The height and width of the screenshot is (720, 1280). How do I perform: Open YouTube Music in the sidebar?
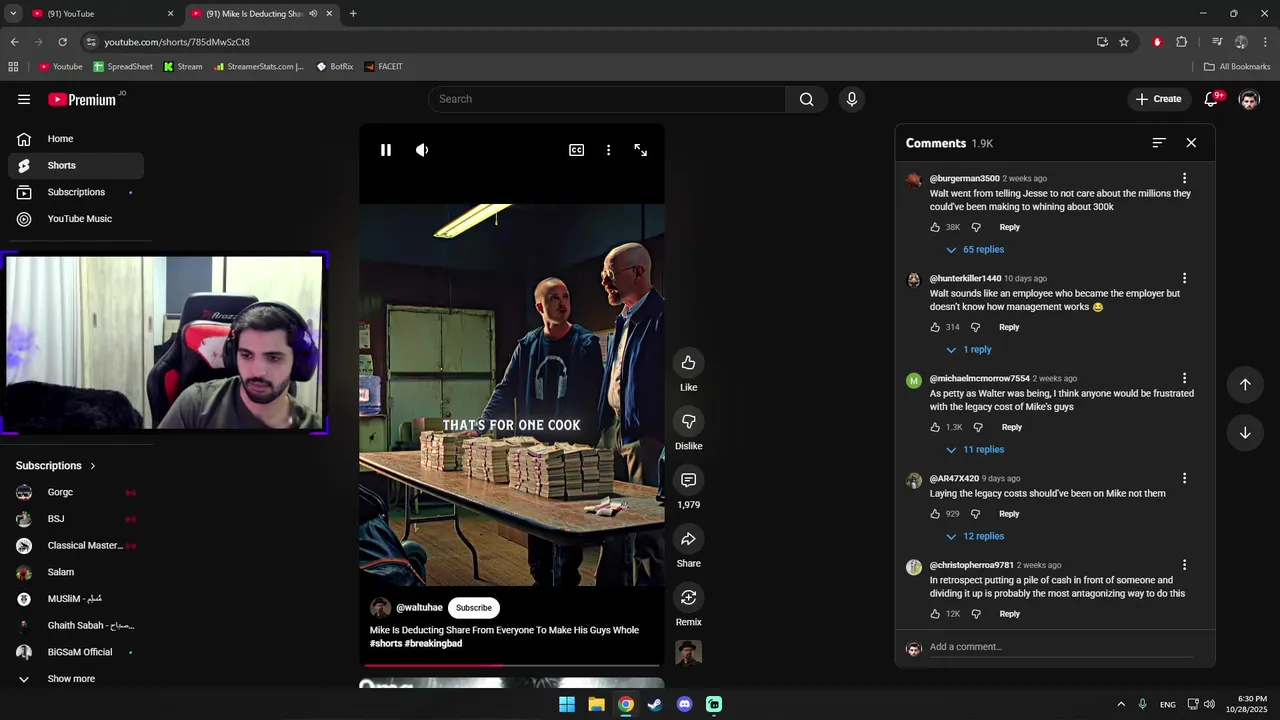(76, 219)
